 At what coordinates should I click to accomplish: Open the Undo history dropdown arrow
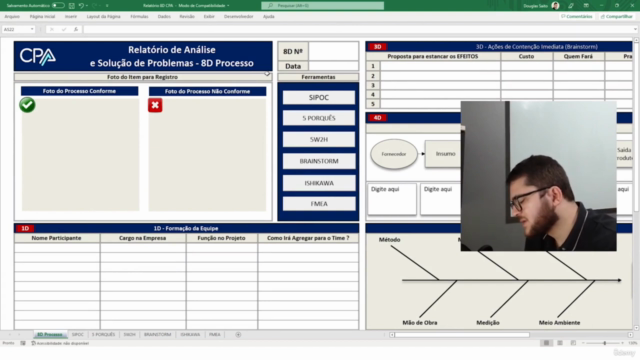pos(87,6)
